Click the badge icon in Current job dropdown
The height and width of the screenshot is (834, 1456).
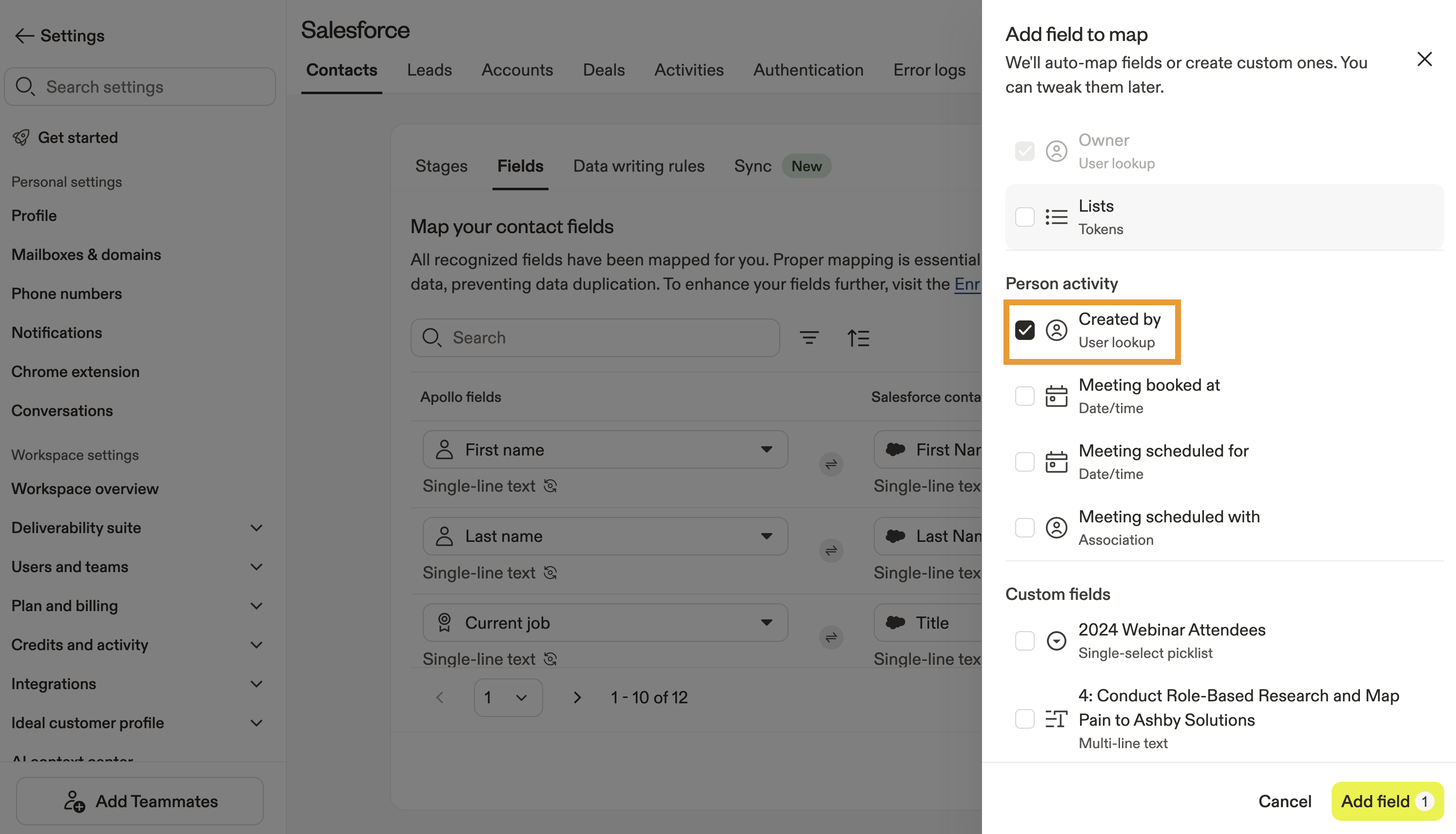[x=444, y=622]
